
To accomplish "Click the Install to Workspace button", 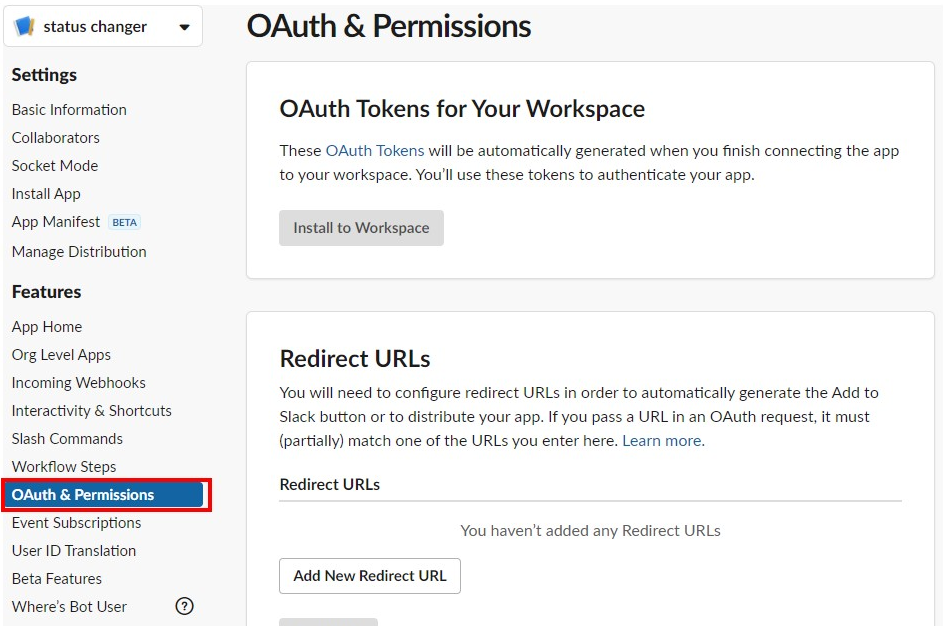I will (361, 228).
